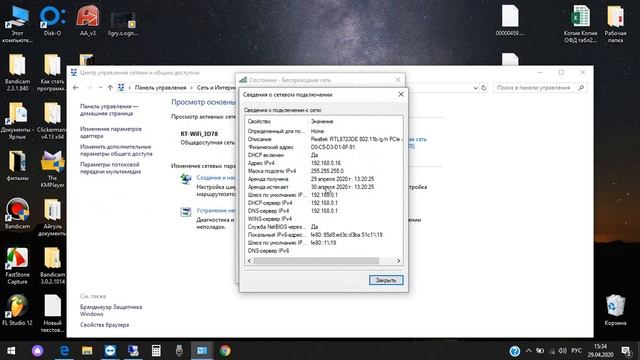Click the РУС language indicator
Image resolution: width=640 pixels, height=360 pixels.
[x=576, y=351]
